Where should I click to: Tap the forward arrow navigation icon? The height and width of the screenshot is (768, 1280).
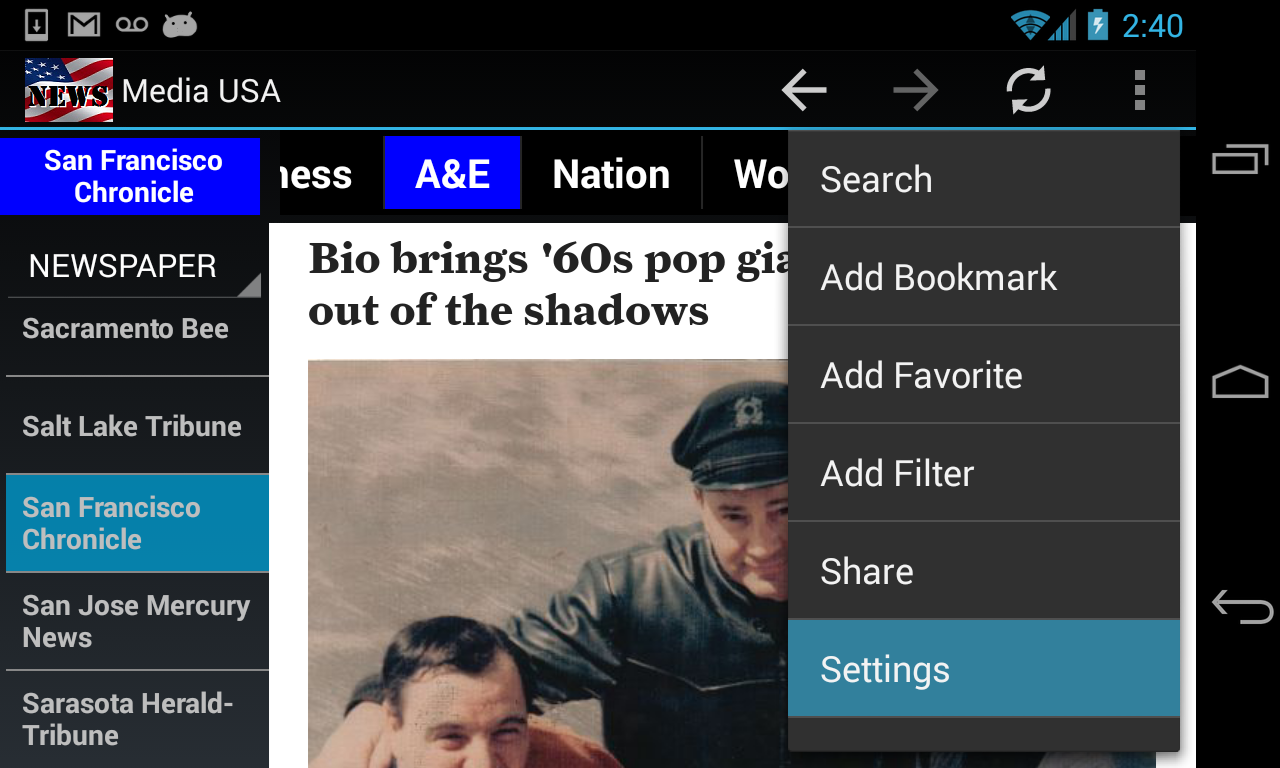click(x=915, y=91)
